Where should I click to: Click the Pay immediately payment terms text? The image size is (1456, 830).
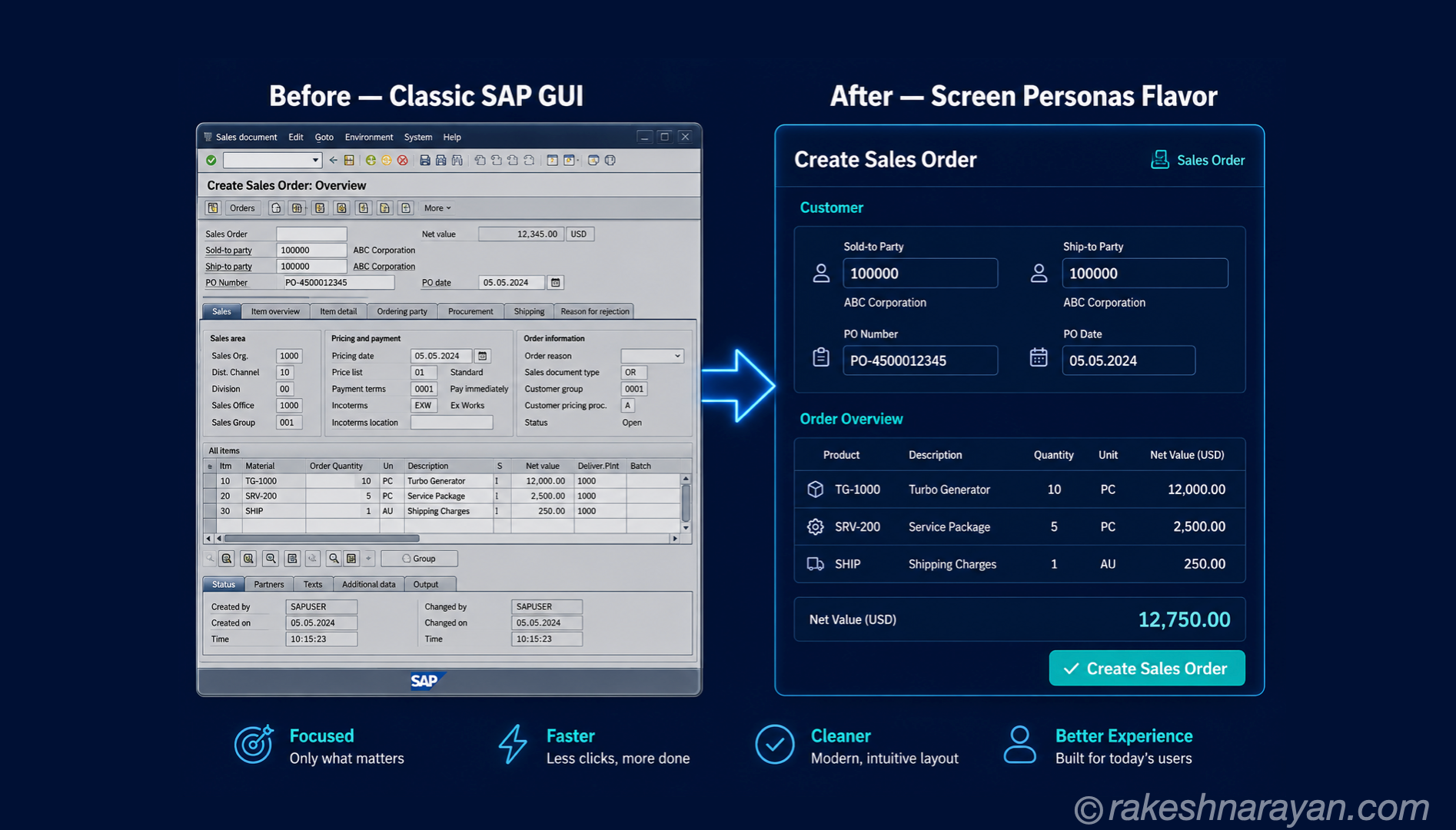point(479,389)
